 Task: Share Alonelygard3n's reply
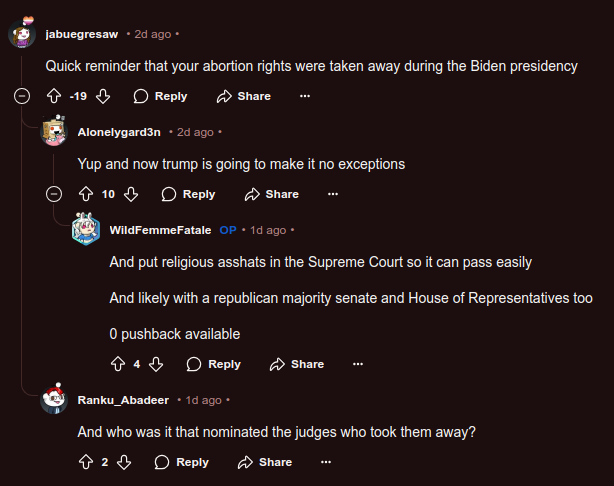click(x=272, y=194)
